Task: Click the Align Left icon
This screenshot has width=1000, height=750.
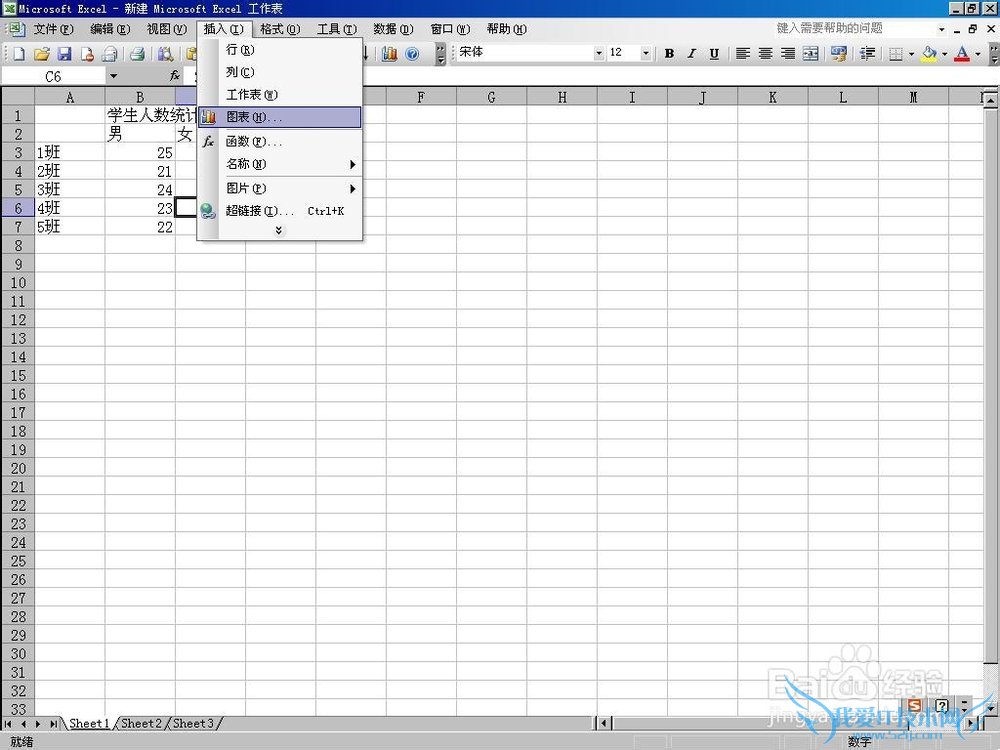Action: click(743, 54)
